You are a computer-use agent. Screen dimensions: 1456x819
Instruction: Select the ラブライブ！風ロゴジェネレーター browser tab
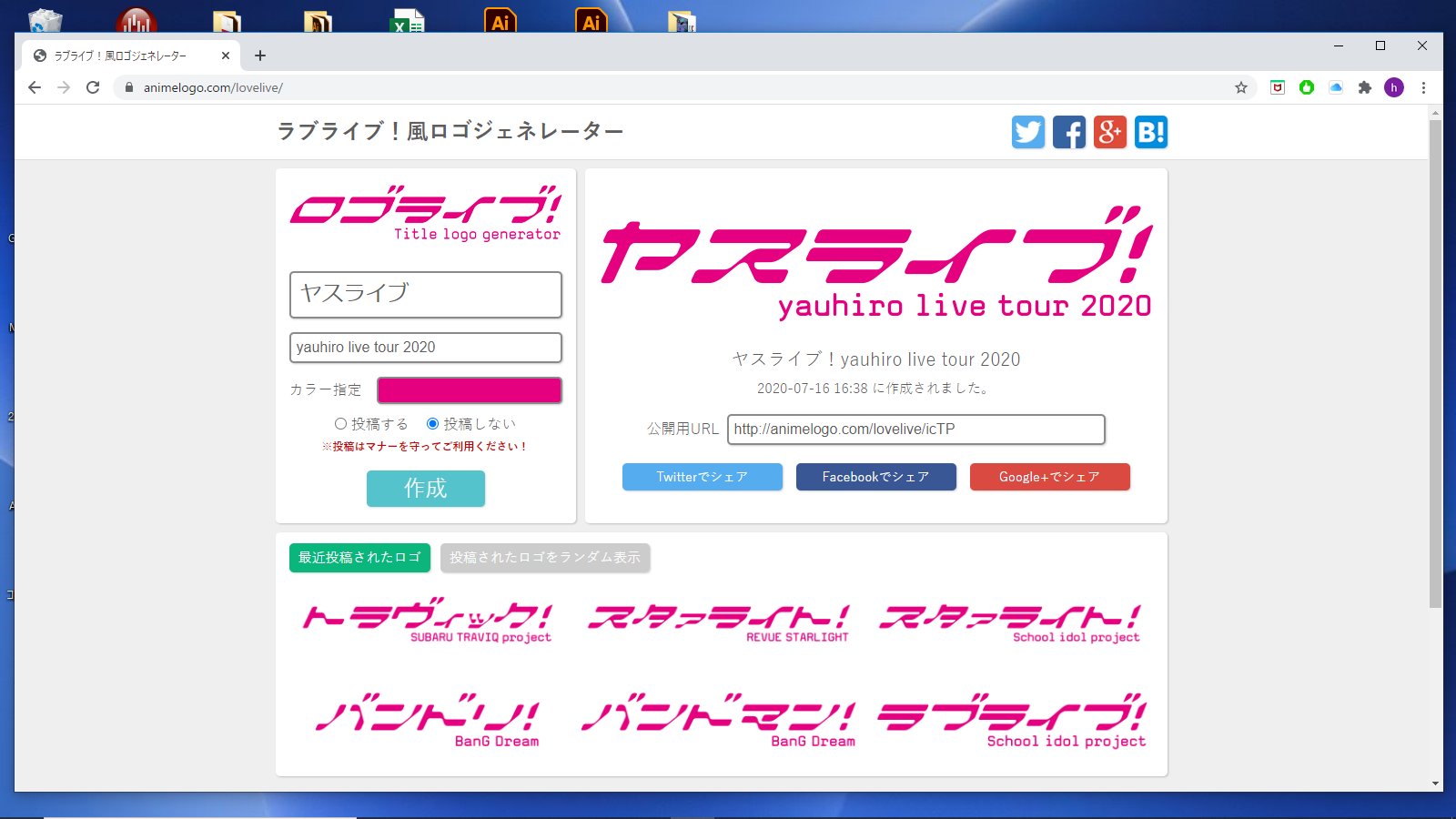pos(131,56)
